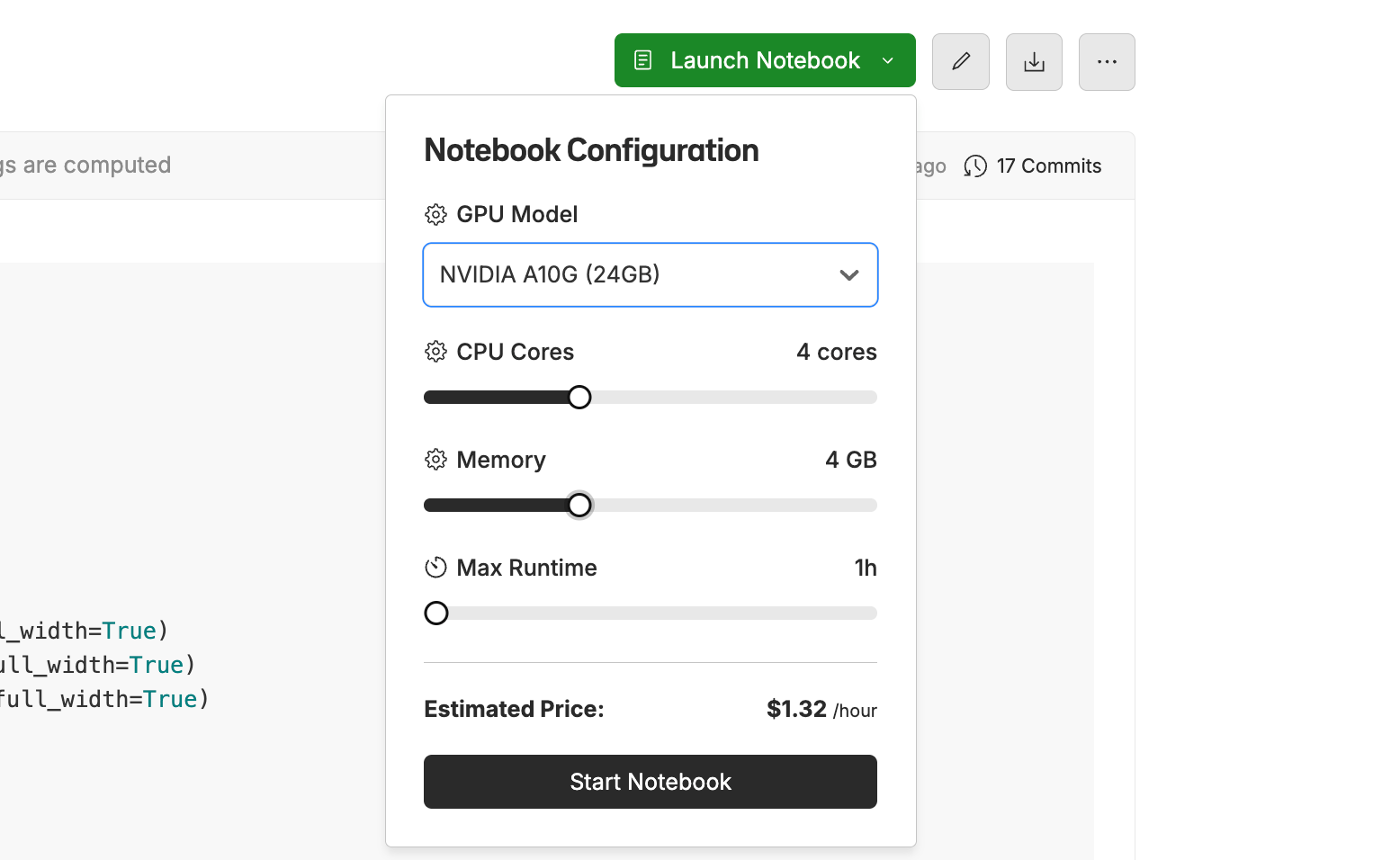Viewport: 1400px width, 860px height.
Task: Click the pencil edit icon button
Action: pyautogui.click(x=960, y=61)
